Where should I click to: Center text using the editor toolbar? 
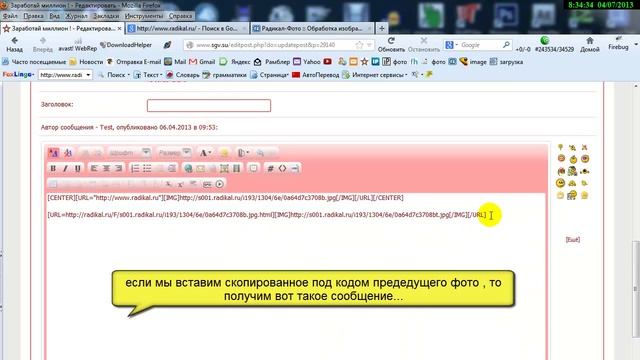pos(106,169)
